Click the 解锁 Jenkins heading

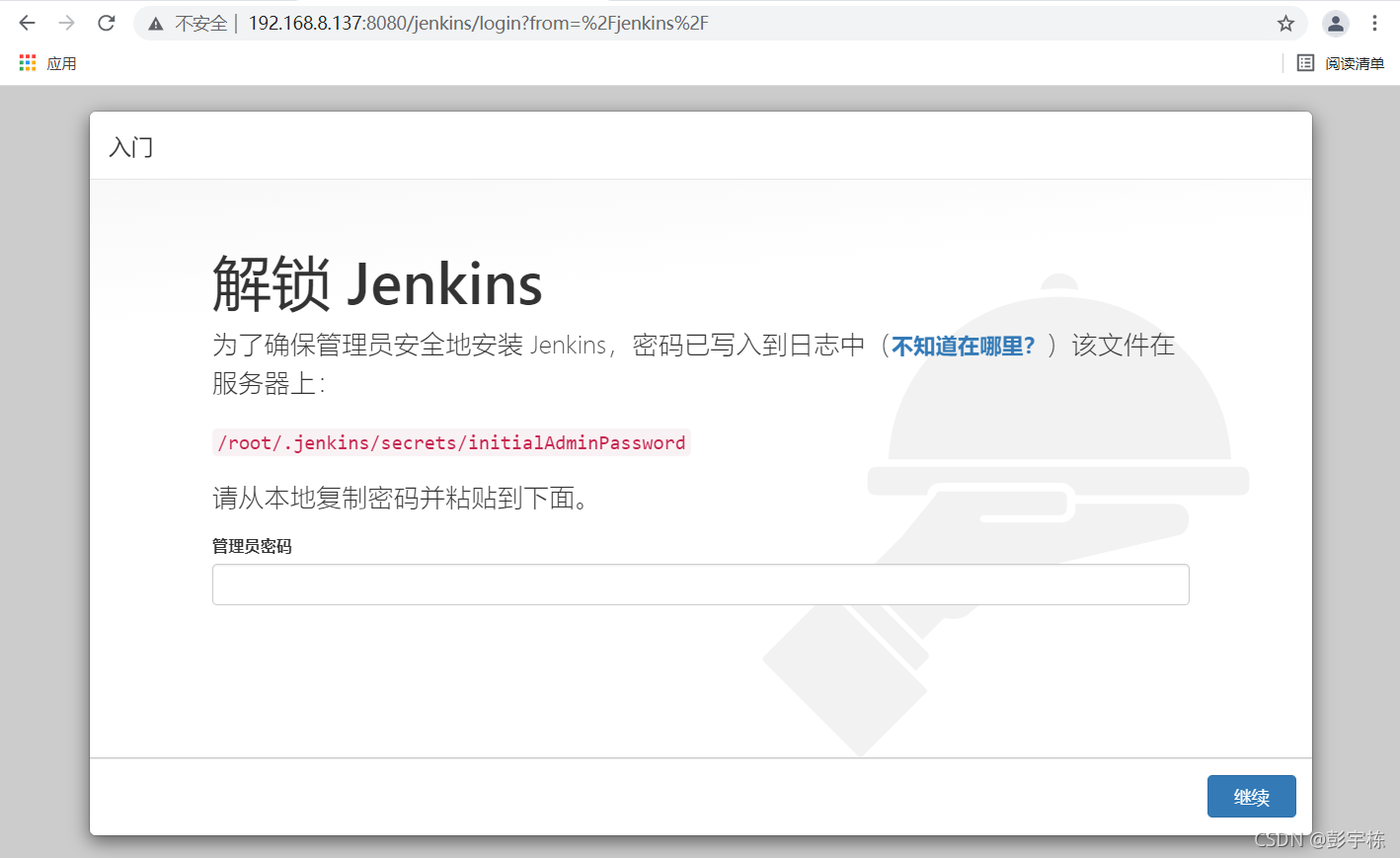coord(377,284)
